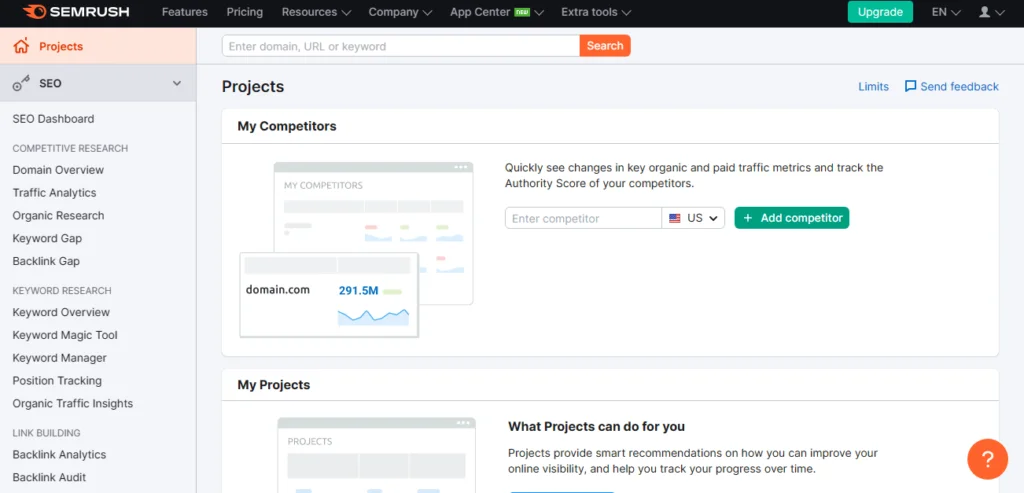1024x493 pixels.
Task: Open the US country dropdown
Action: pyautogui.click(x=694, y=218)
